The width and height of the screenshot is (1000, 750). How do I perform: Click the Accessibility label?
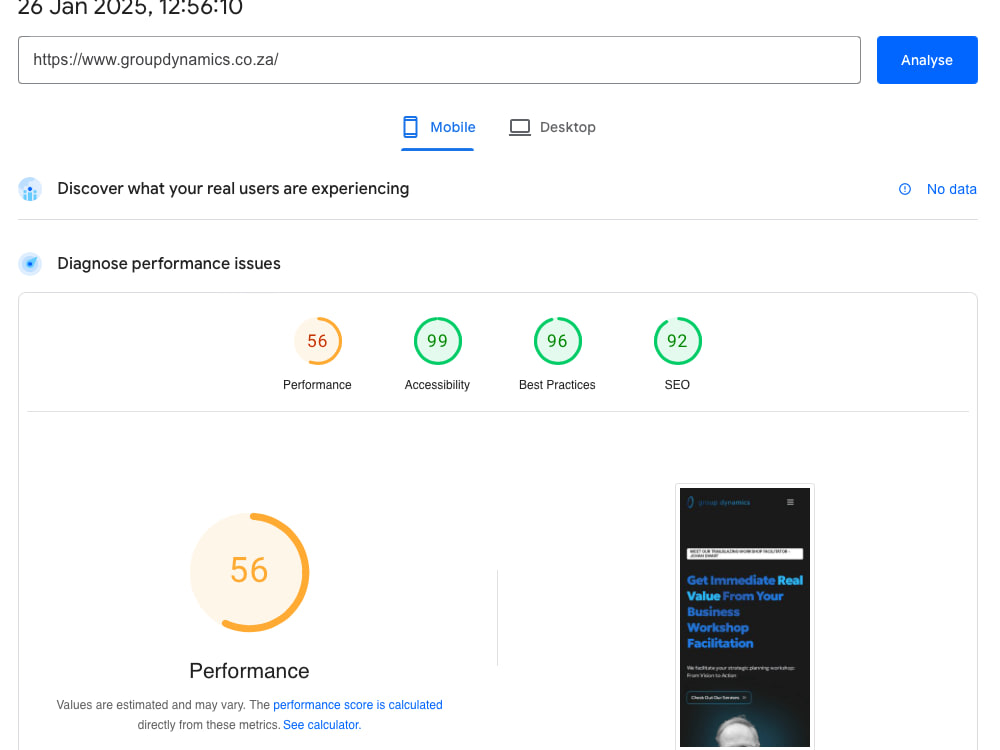(437, 385)
